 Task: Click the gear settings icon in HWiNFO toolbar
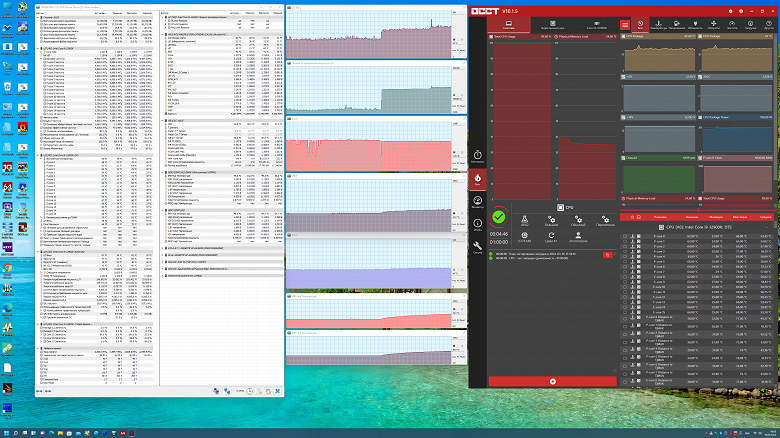pyautogui.click(x=269, y=391)
